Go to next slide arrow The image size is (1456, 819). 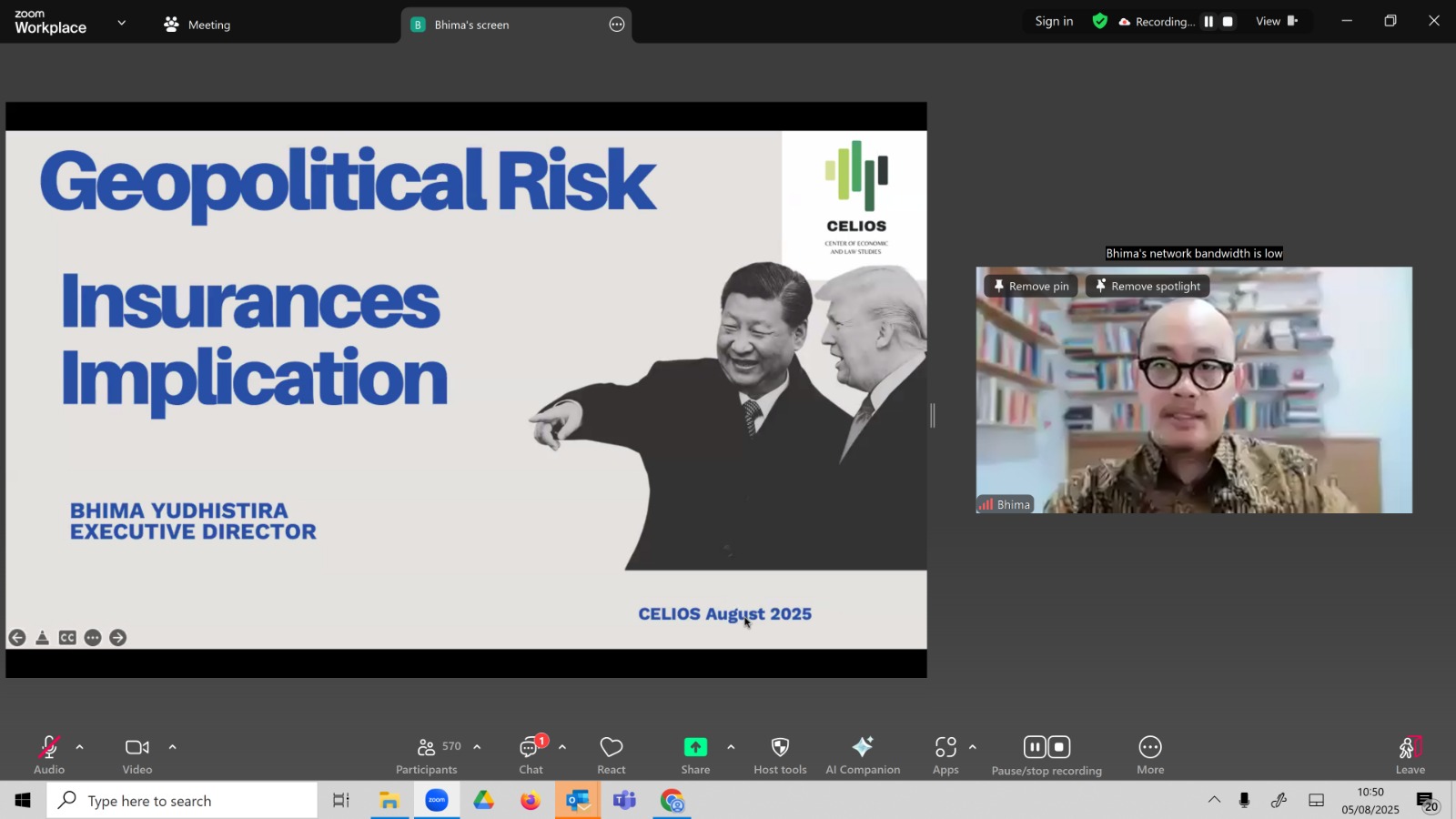point(118,638)
